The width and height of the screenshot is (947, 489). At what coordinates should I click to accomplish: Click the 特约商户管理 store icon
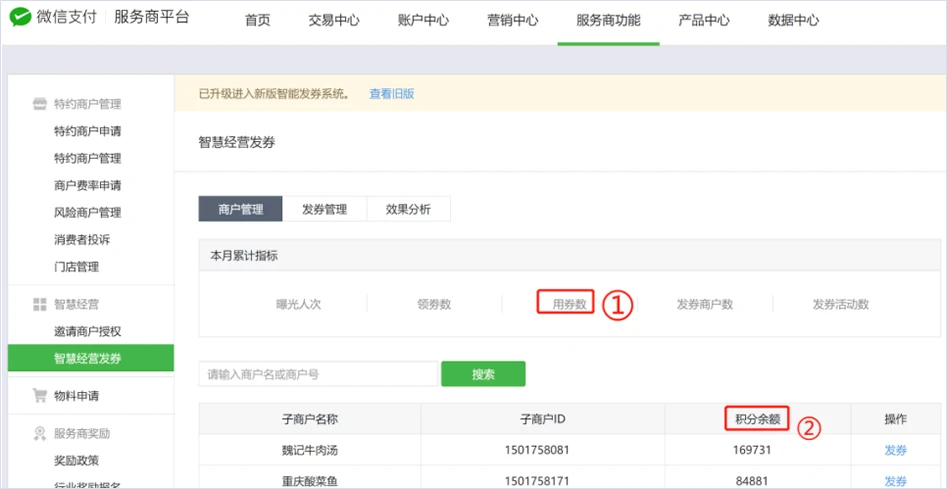pyautogui.click(x=40, y=104)
